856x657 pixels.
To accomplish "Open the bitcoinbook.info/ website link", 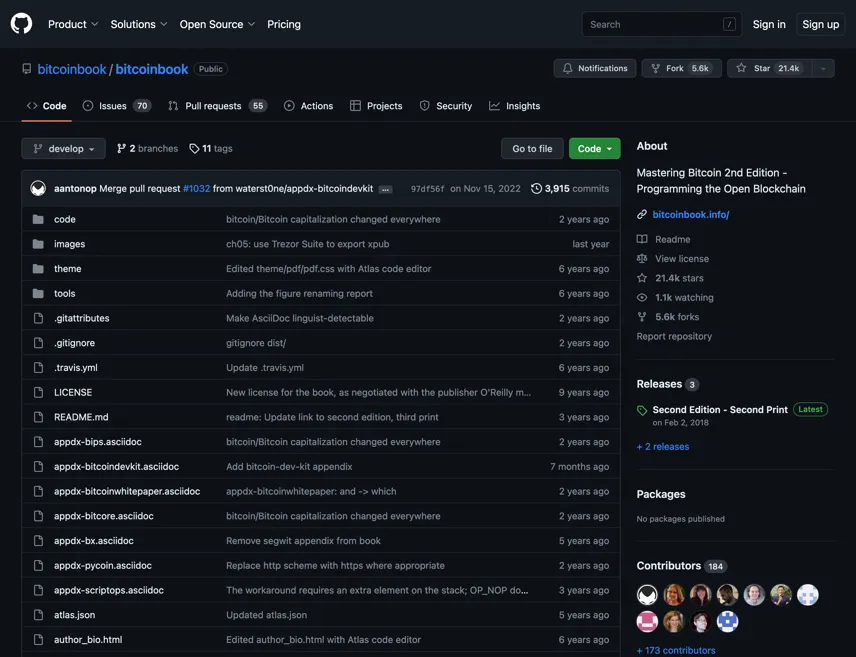I will (x=691, y=215).
